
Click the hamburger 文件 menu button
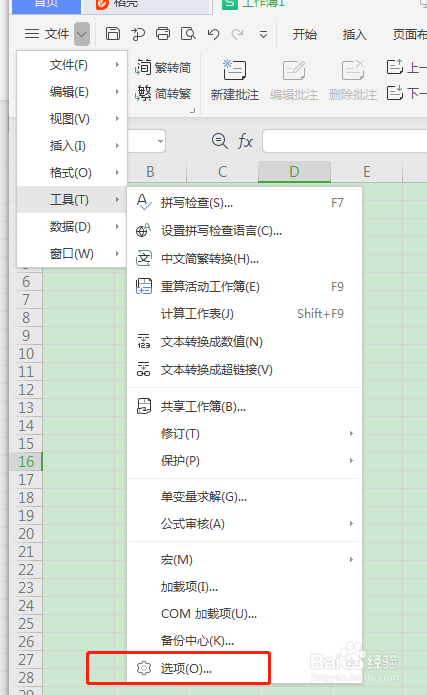tap(47, 34)
